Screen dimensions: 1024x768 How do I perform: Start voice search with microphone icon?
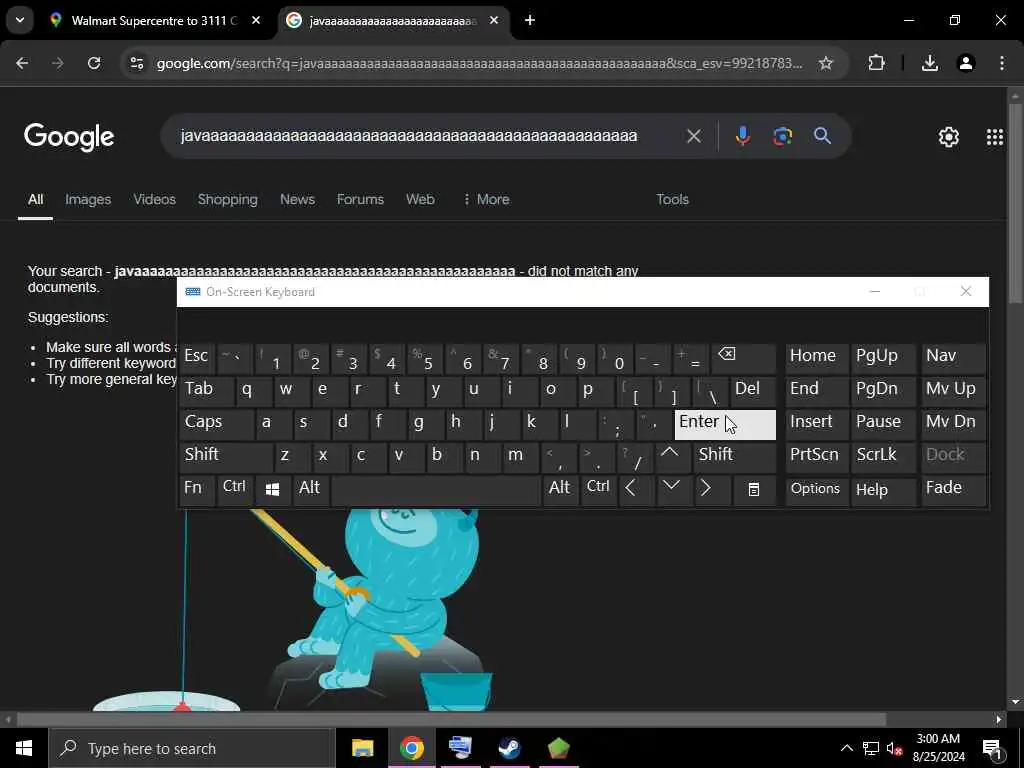743,136
